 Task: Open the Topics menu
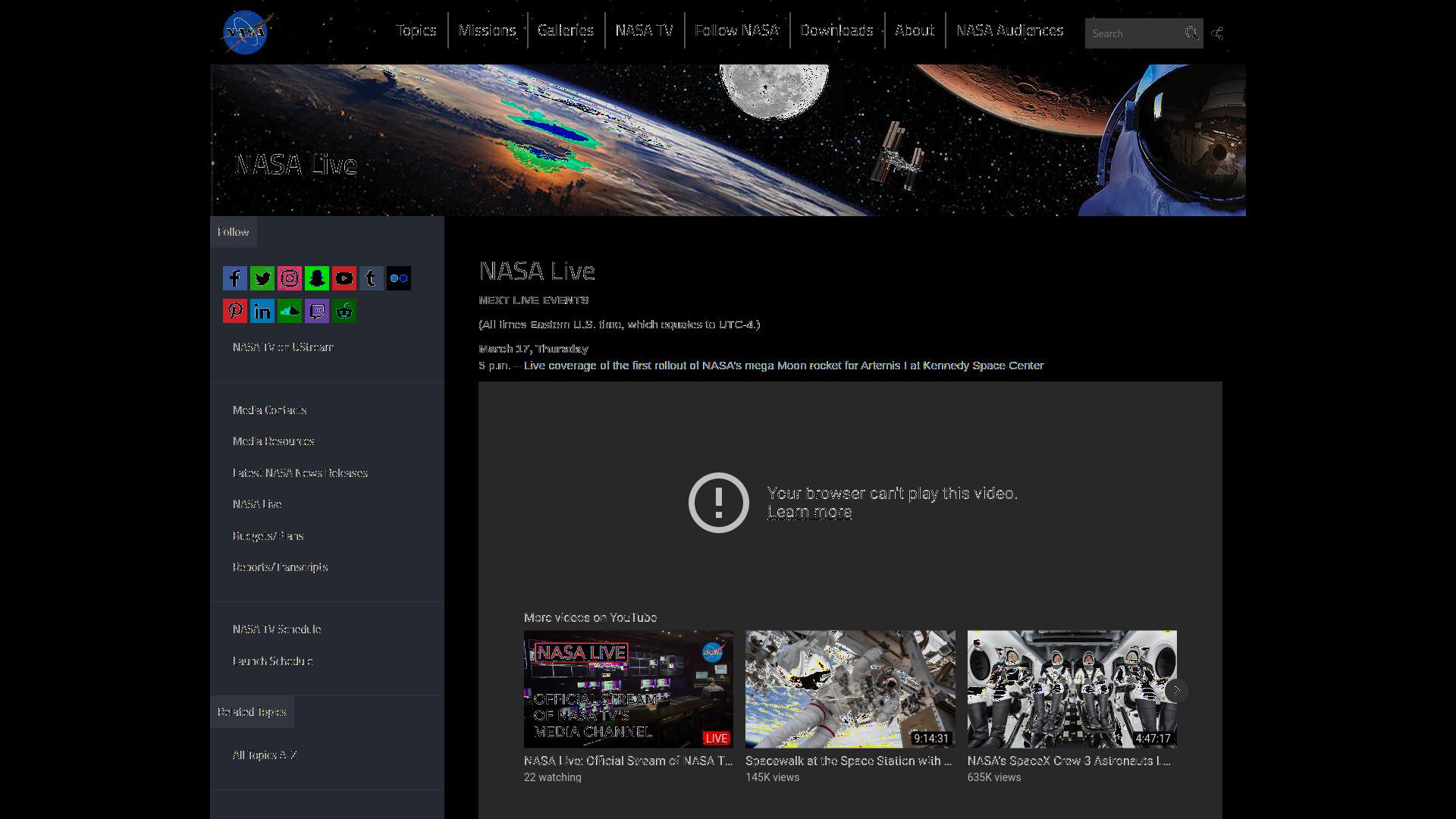416,30
